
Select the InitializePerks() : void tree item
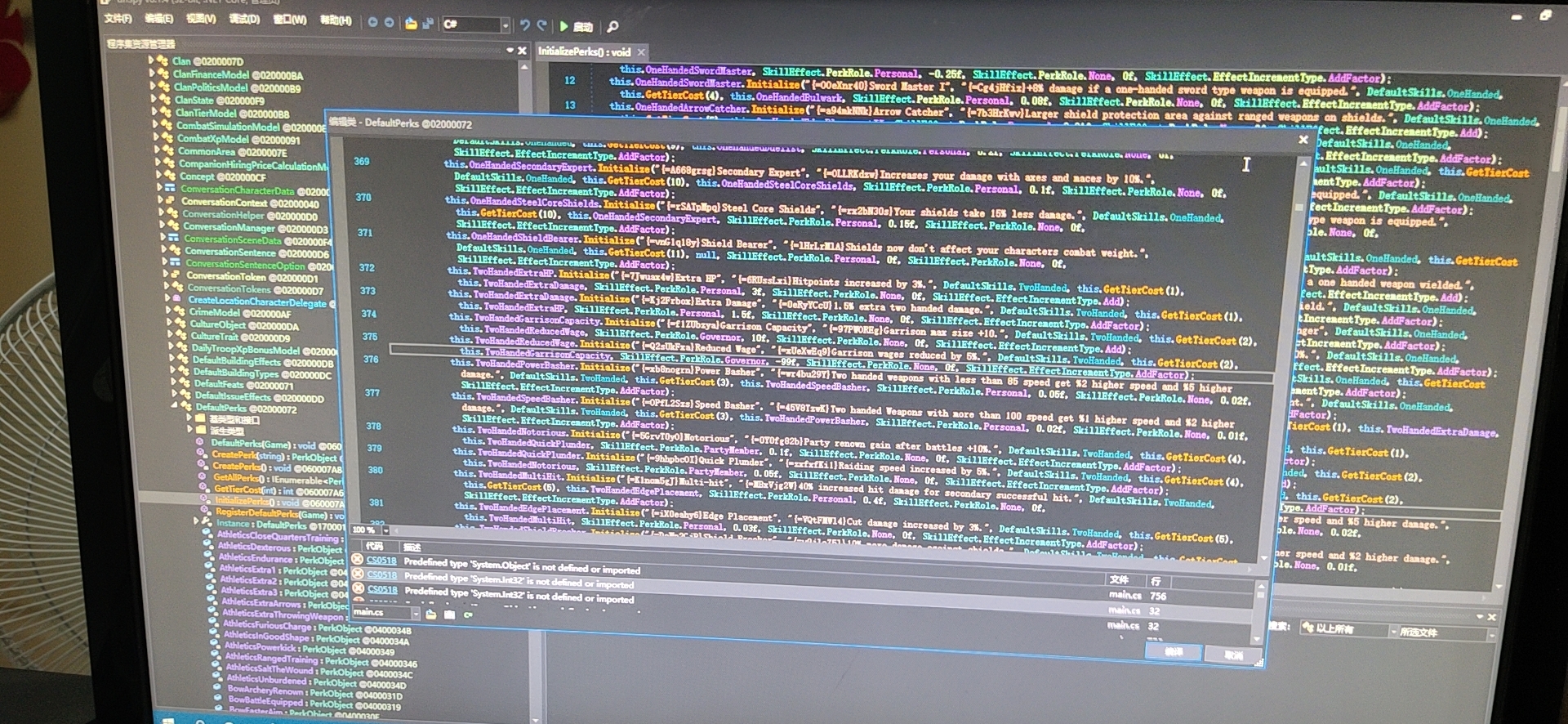(279, 502)
